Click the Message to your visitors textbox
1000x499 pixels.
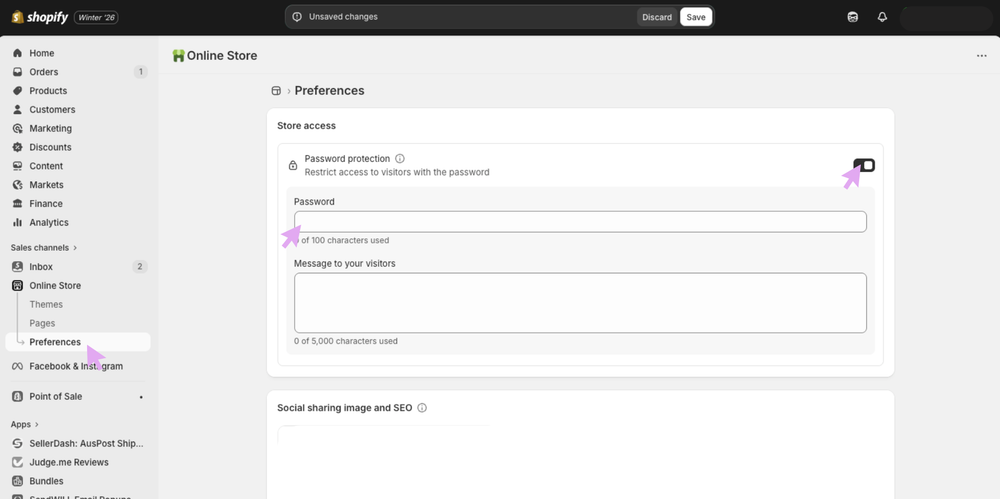point(580,302)
